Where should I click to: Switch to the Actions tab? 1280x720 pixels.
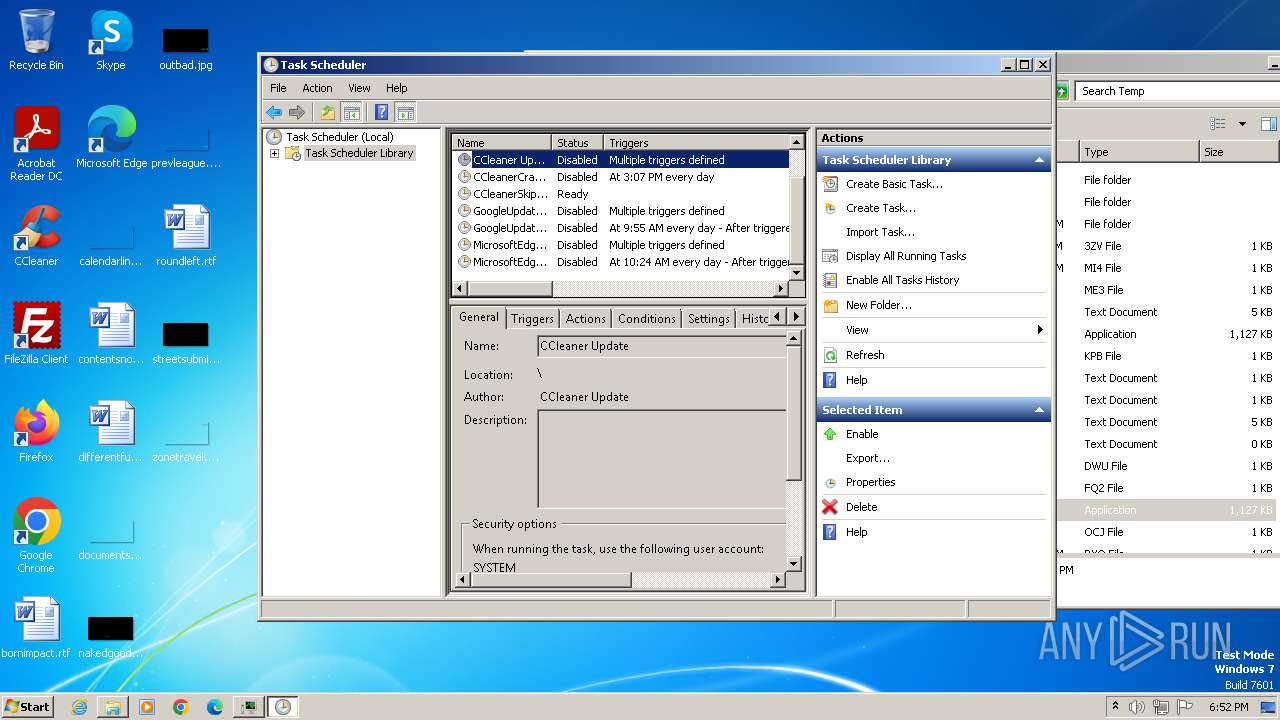point(585,319)
